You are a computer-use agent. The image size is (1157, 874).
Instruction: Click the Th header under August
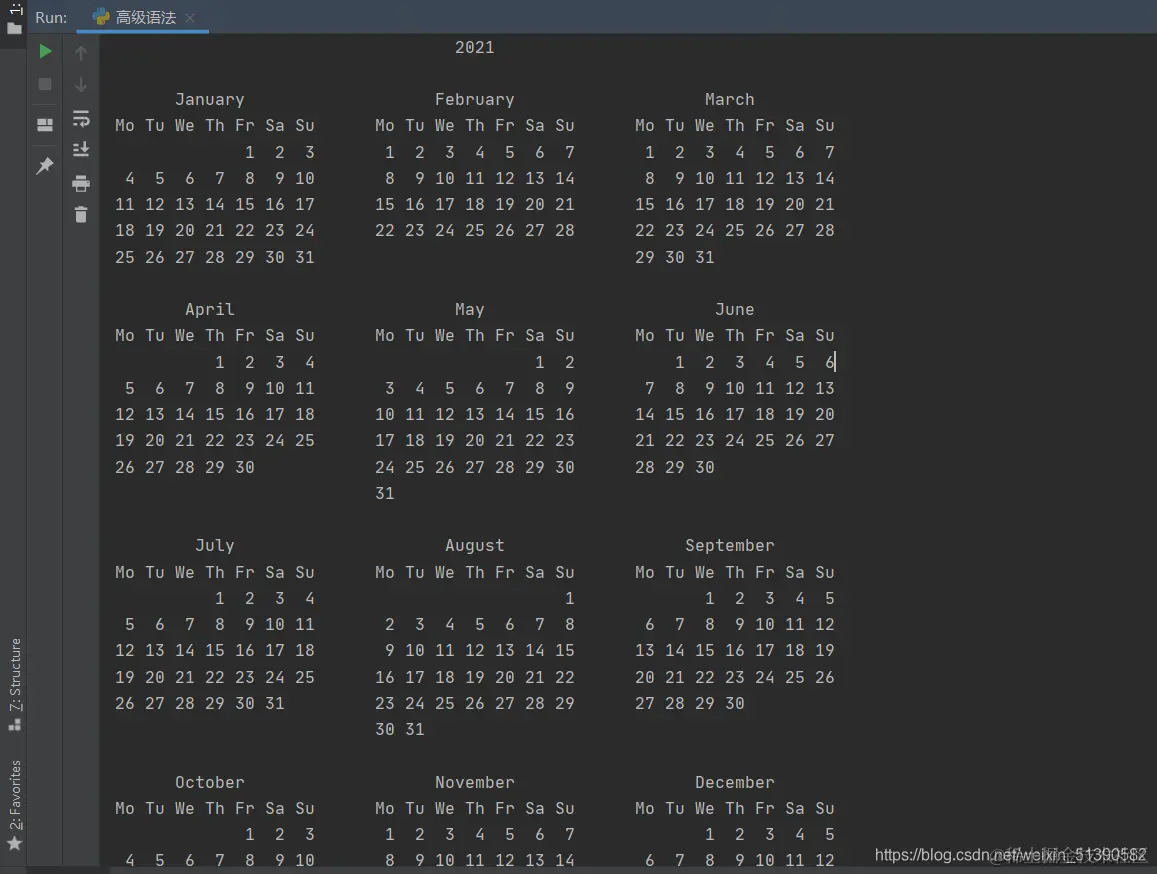click(x=474, y=572)
